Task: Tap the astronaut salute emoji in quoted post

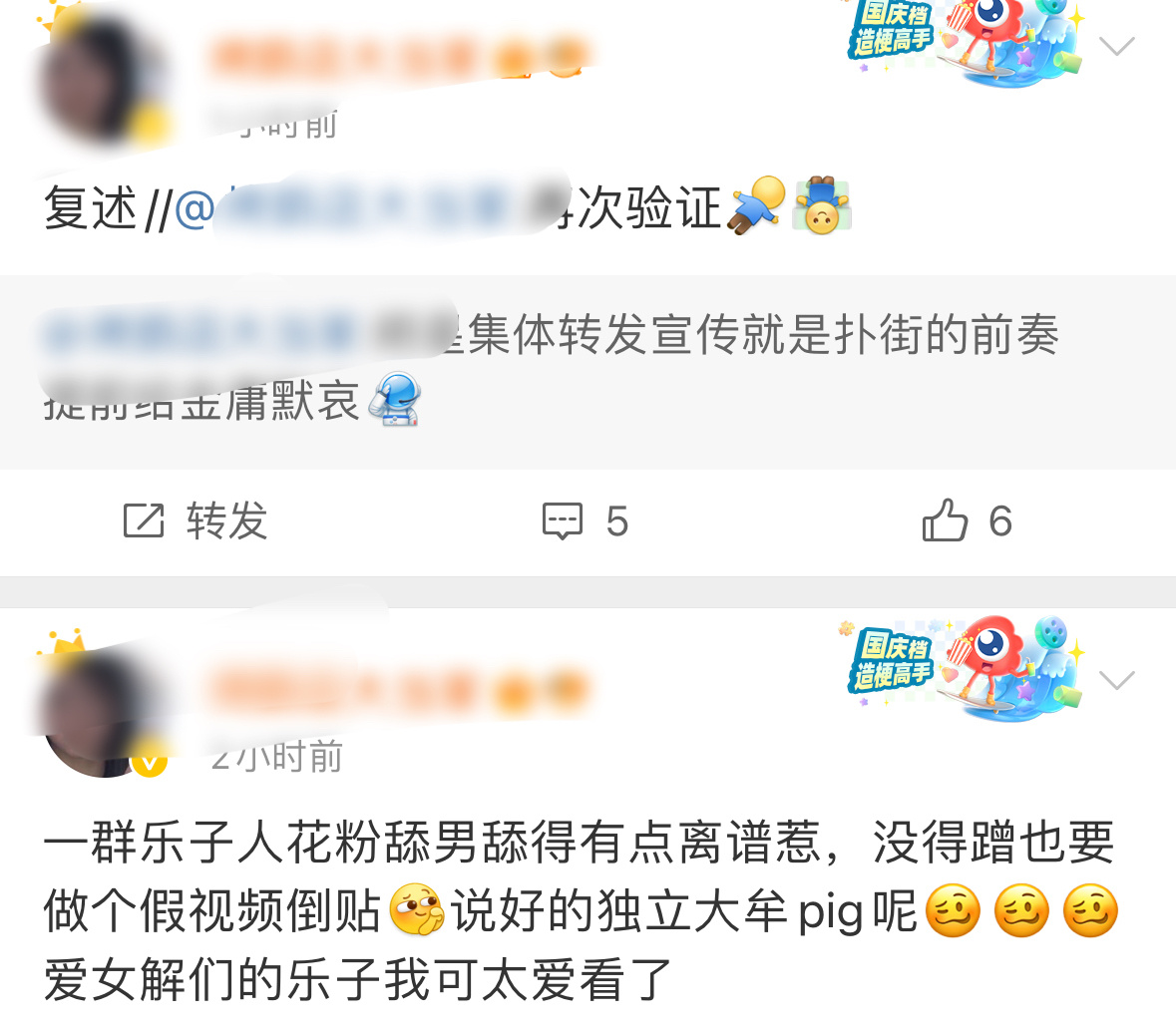Action: tap(395, 399)
